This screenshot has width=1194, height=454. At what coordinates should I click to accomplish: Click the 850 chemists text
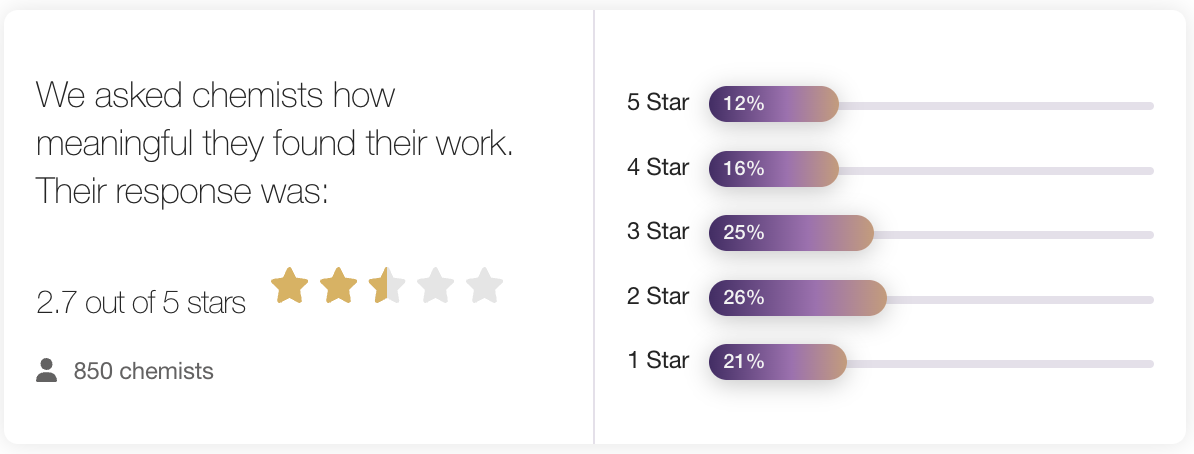[143, 371]
